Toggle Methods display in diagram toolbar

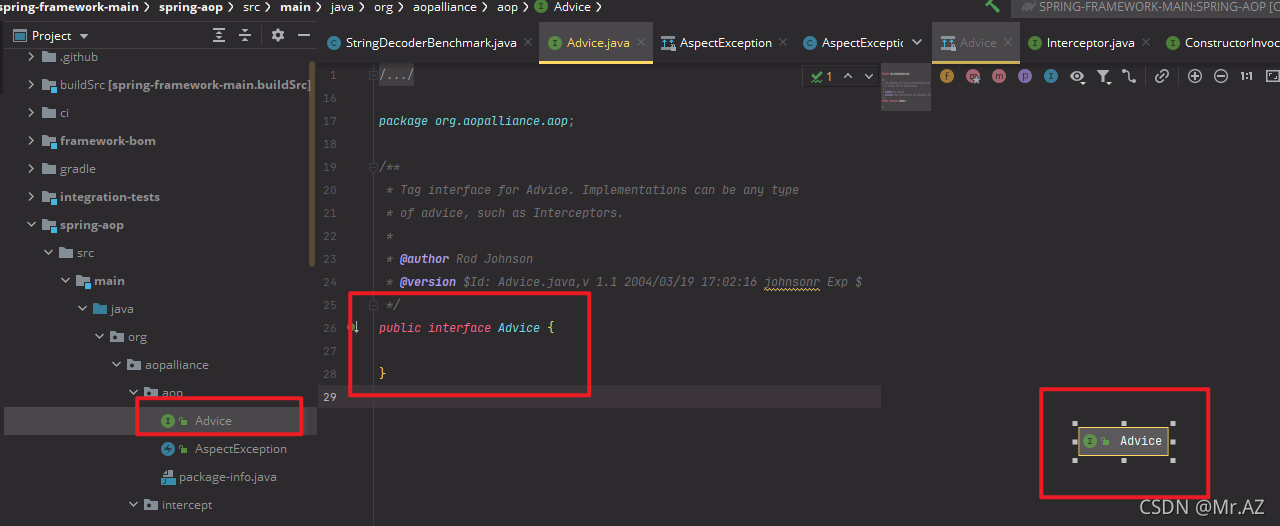999,76
